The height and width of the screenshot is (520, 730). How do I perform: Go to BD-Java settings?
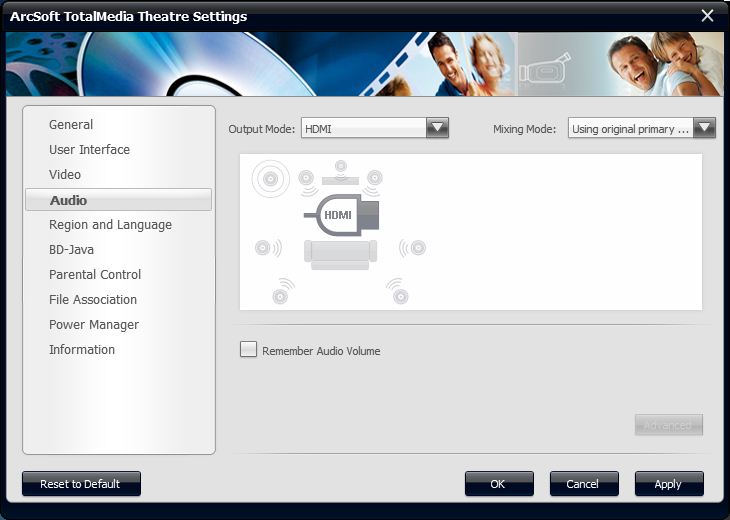pyautogui.click(x=71, y=250)
